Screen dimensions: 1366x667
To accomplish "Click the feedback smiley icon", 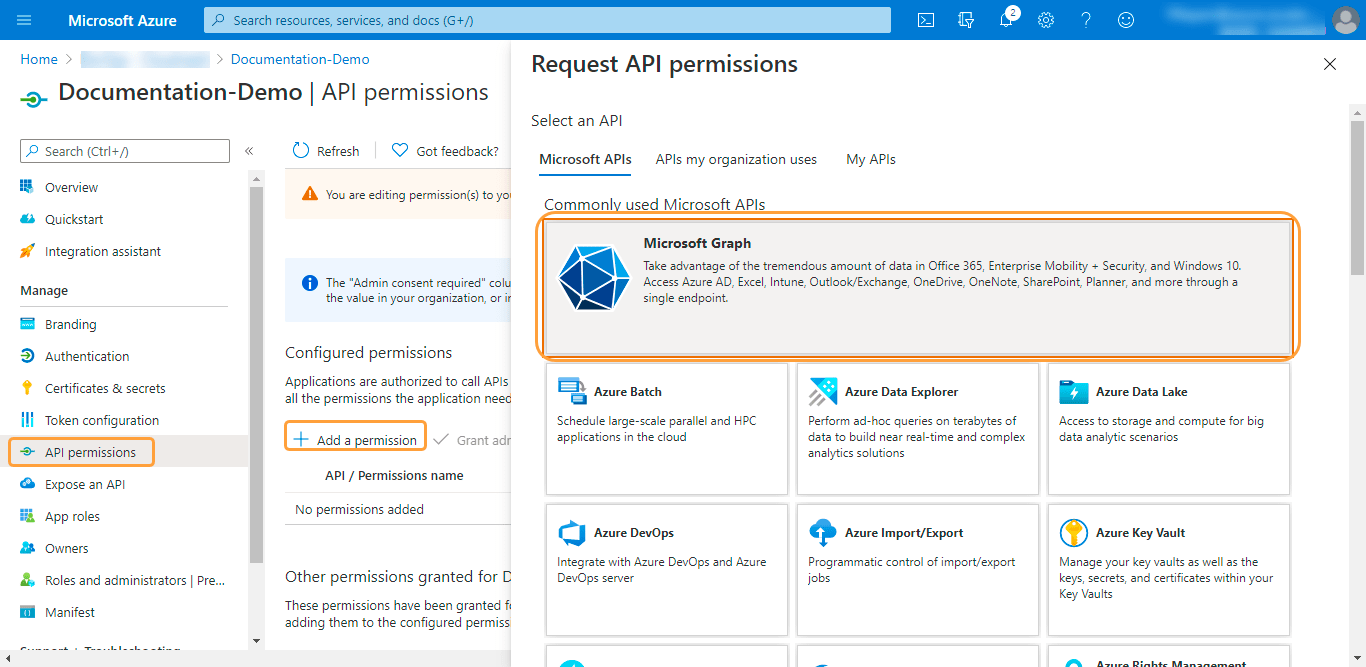I will coord(1126,20).
